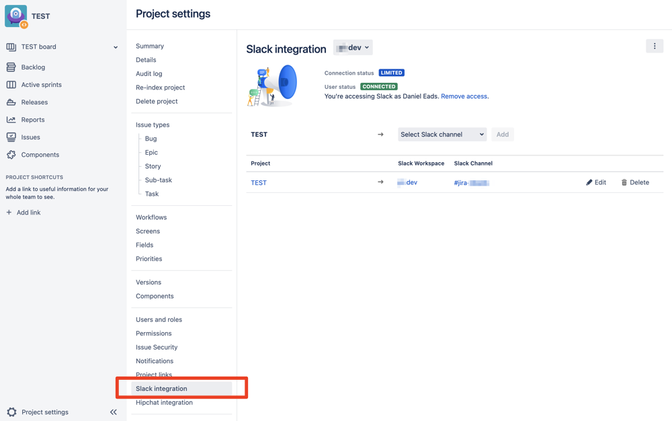Select Bug under Issue types
The width and height of the screenshot is (672, 421).
point(151,138)
